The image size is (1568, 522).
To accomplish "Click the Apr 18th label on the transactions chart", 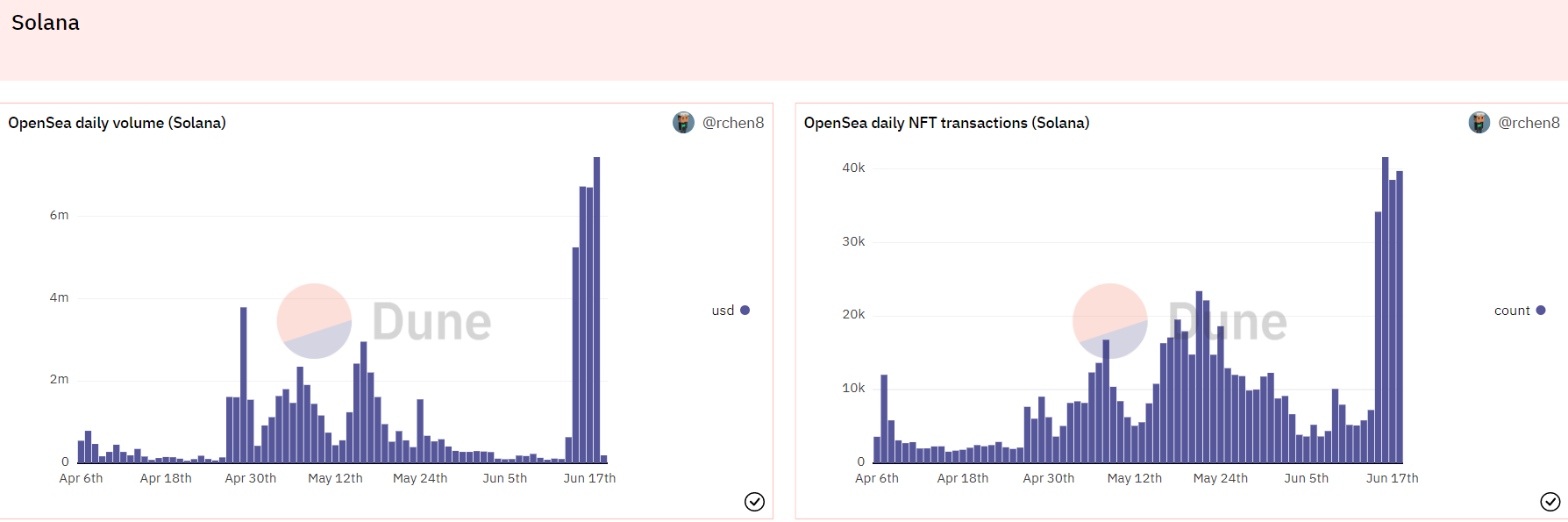I will pyautogui.click(x=963, y=478).
